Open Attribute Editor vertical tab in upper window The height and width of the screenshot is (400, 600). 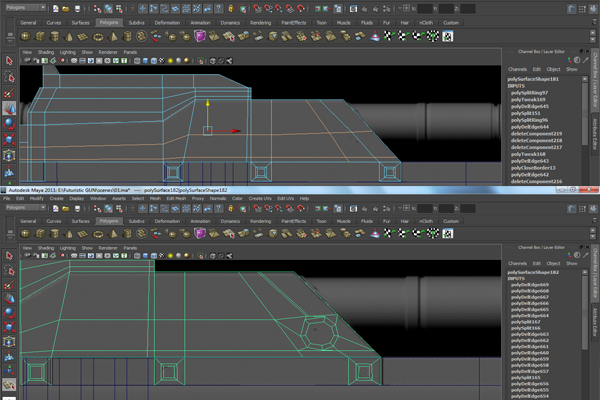tap(595, 134)
